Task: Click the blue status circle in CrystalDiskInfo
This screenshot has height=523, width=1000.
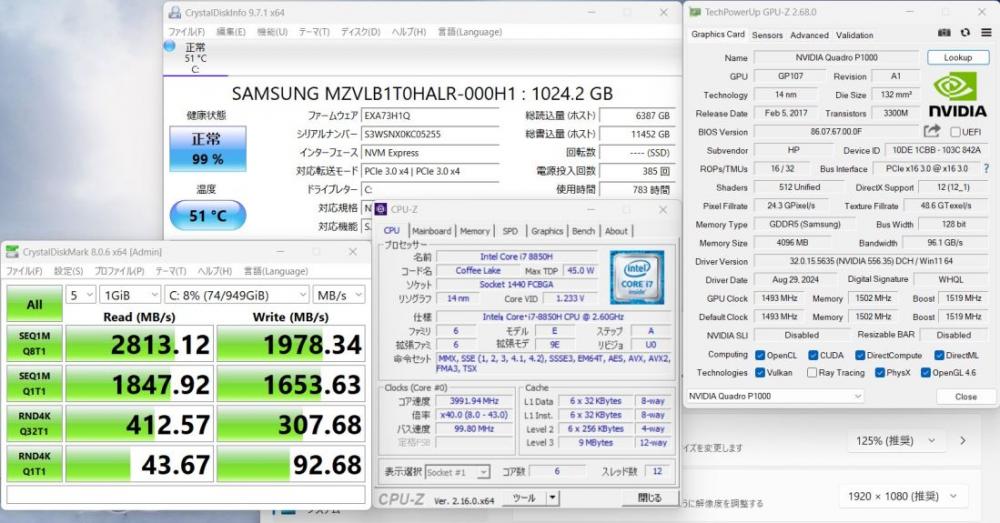Action: [170, 46]
